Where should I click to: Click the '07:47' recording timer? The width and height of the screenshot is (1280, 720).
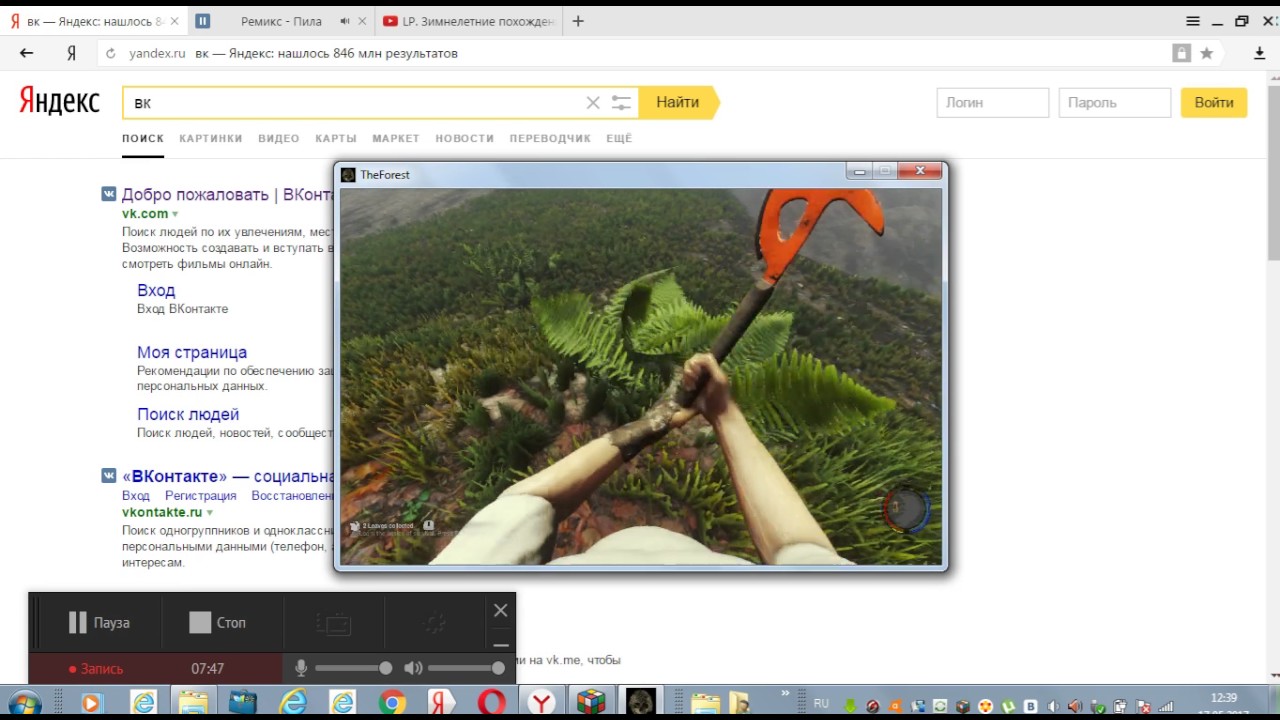(208, 669)
